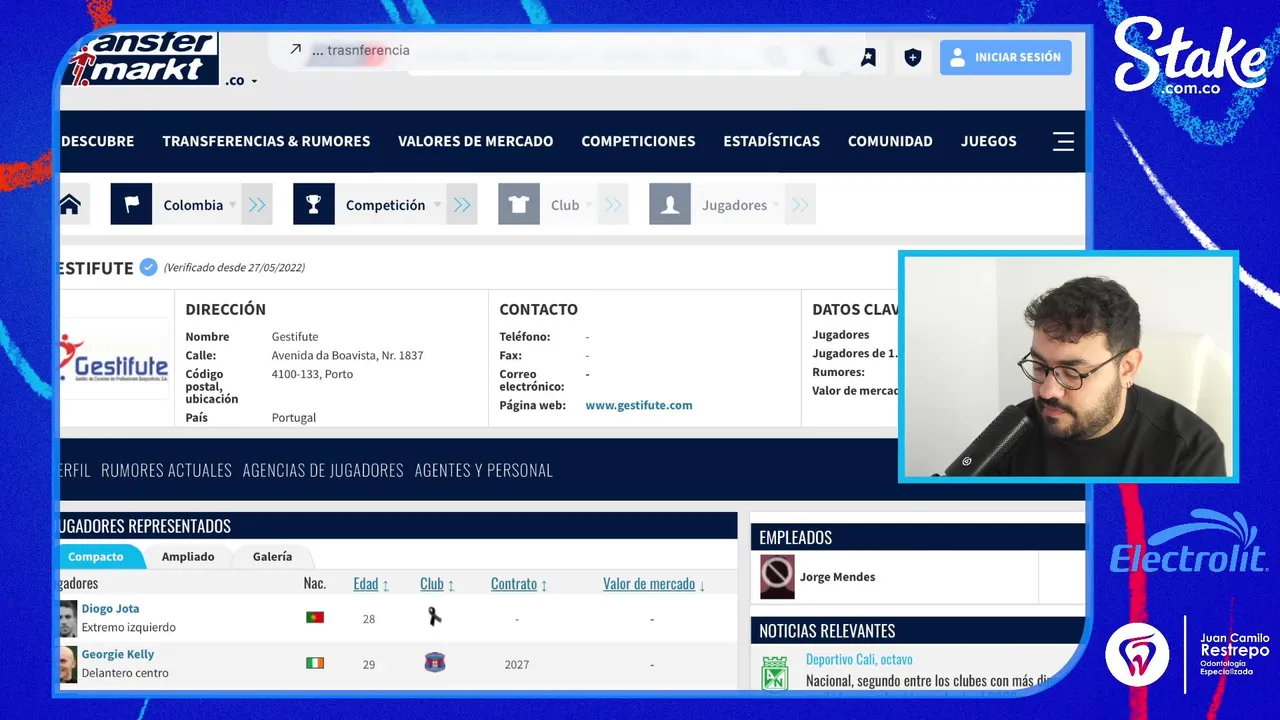Click Diogo Jota's player photo
The image size is (1280, 720).
[x=68, y=618]
